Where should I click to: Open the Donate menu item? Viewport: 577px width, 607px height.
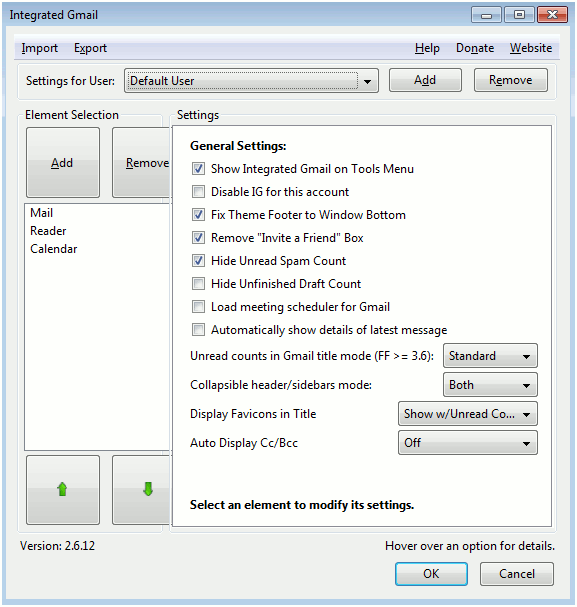[x=475, y=48]
